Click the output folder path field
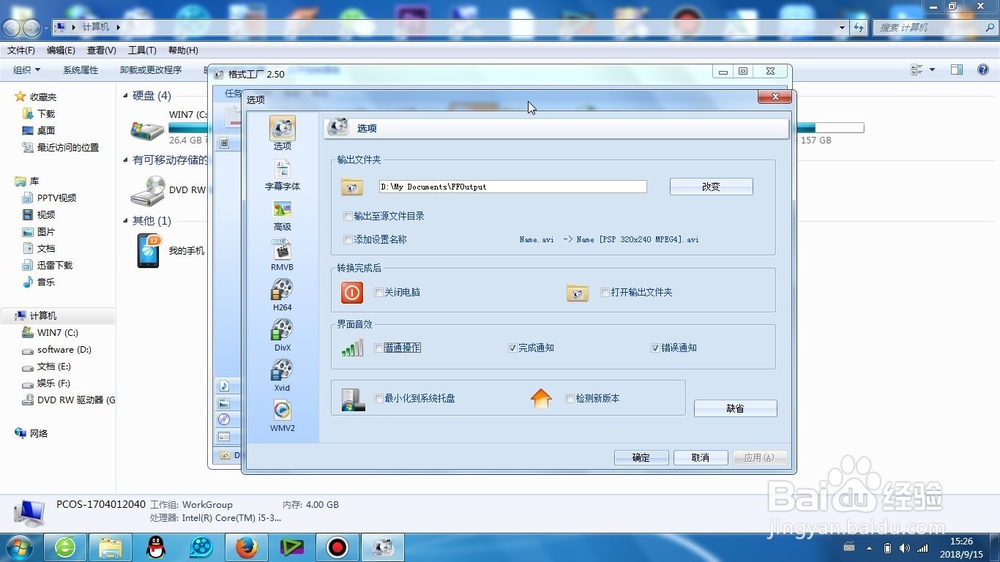Viewport: 1000px width, 562px height. [513, 187]
